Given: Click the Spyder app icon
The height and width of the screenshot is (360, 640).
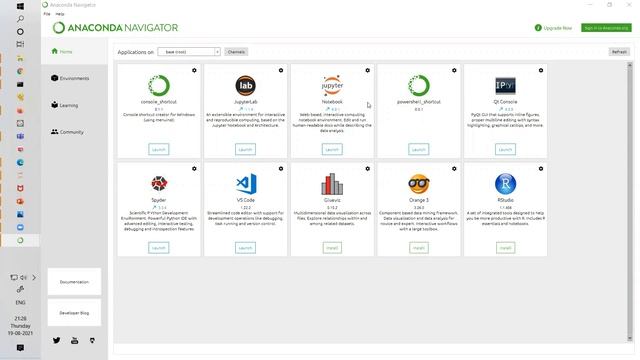Looking at the screenshot, I should [x=159, y=184].
